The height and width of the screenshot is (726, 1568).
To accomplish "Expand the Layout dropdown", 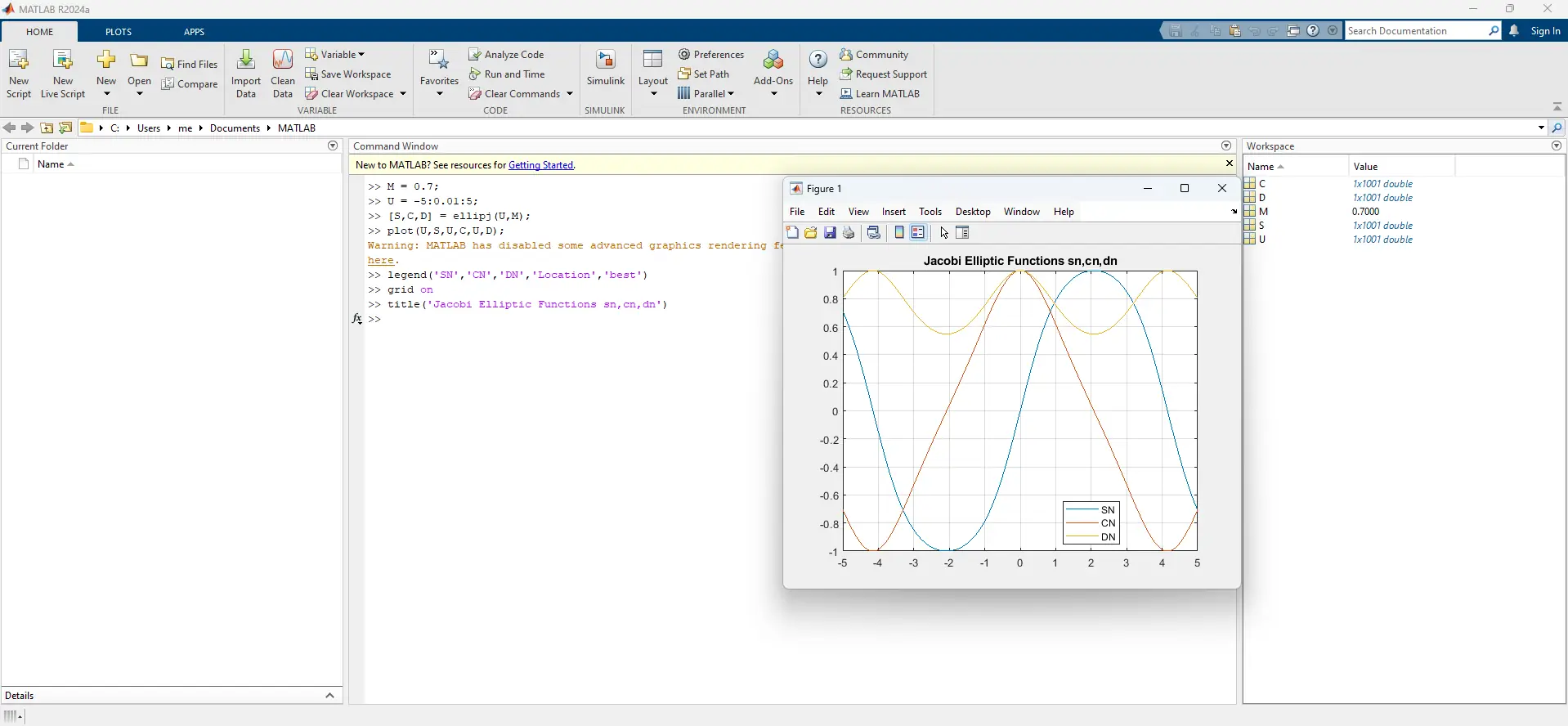I will click(x=652, y=93).
